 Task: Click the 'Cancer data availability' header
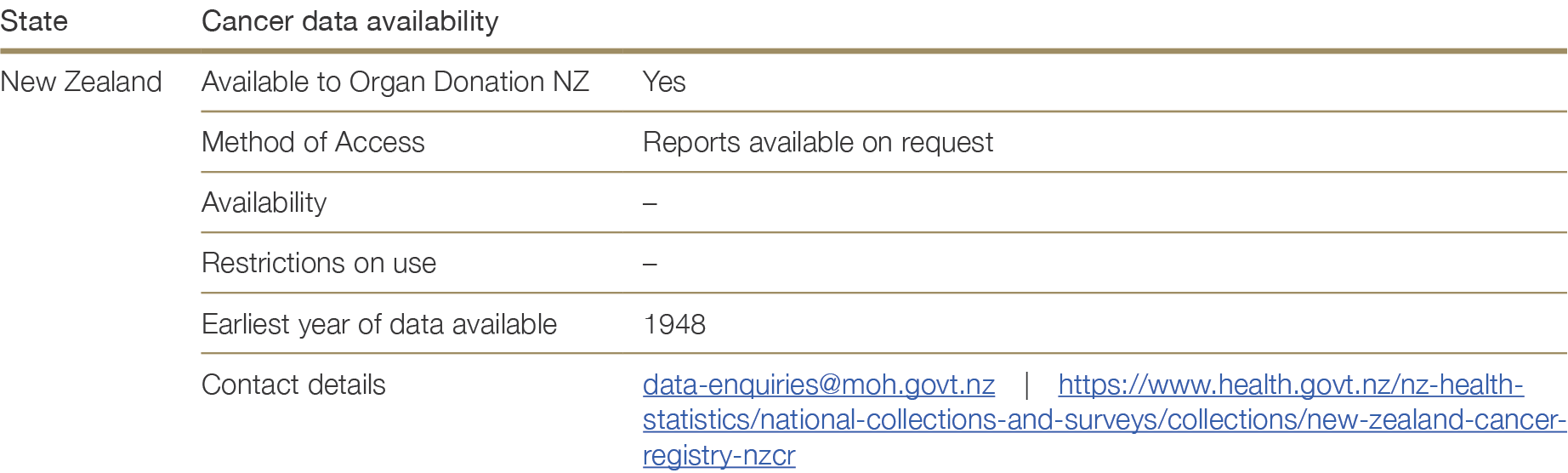click(x=349, y=21)
